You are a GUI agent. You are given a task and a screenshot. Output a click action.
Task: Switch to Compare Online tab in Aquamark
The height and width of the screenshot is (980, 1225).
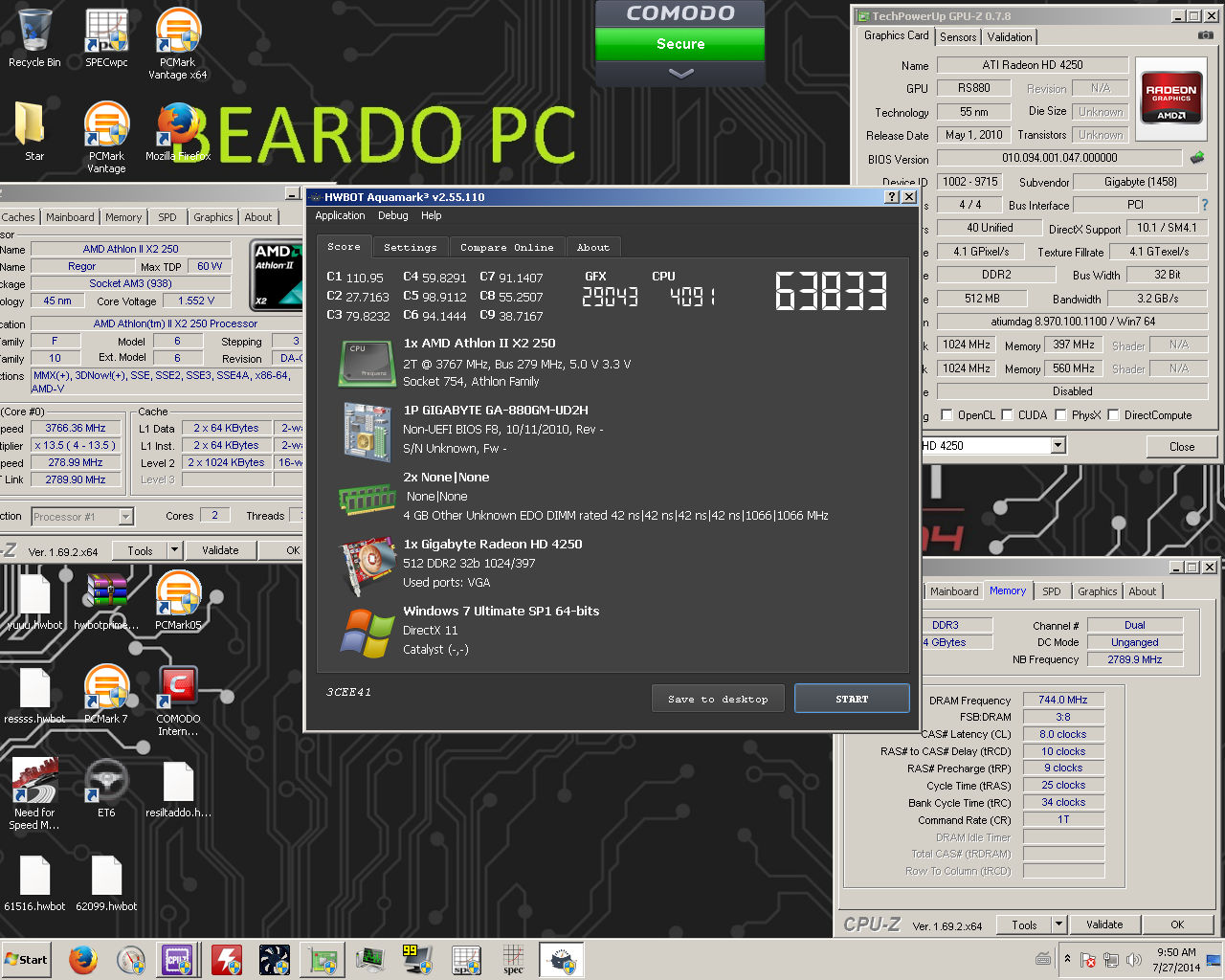[x=506, y=247]
